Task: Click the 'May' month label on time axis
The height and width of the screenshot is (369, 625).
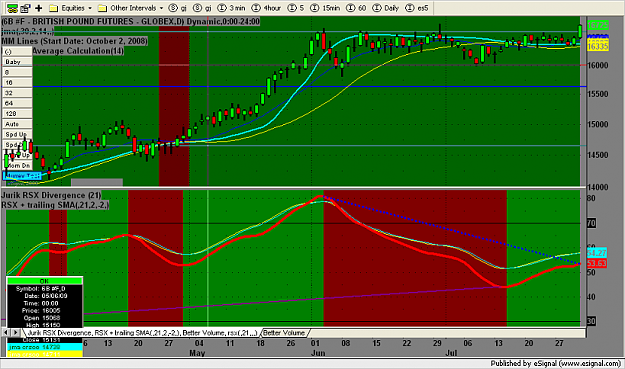Action: click(197, 353)
